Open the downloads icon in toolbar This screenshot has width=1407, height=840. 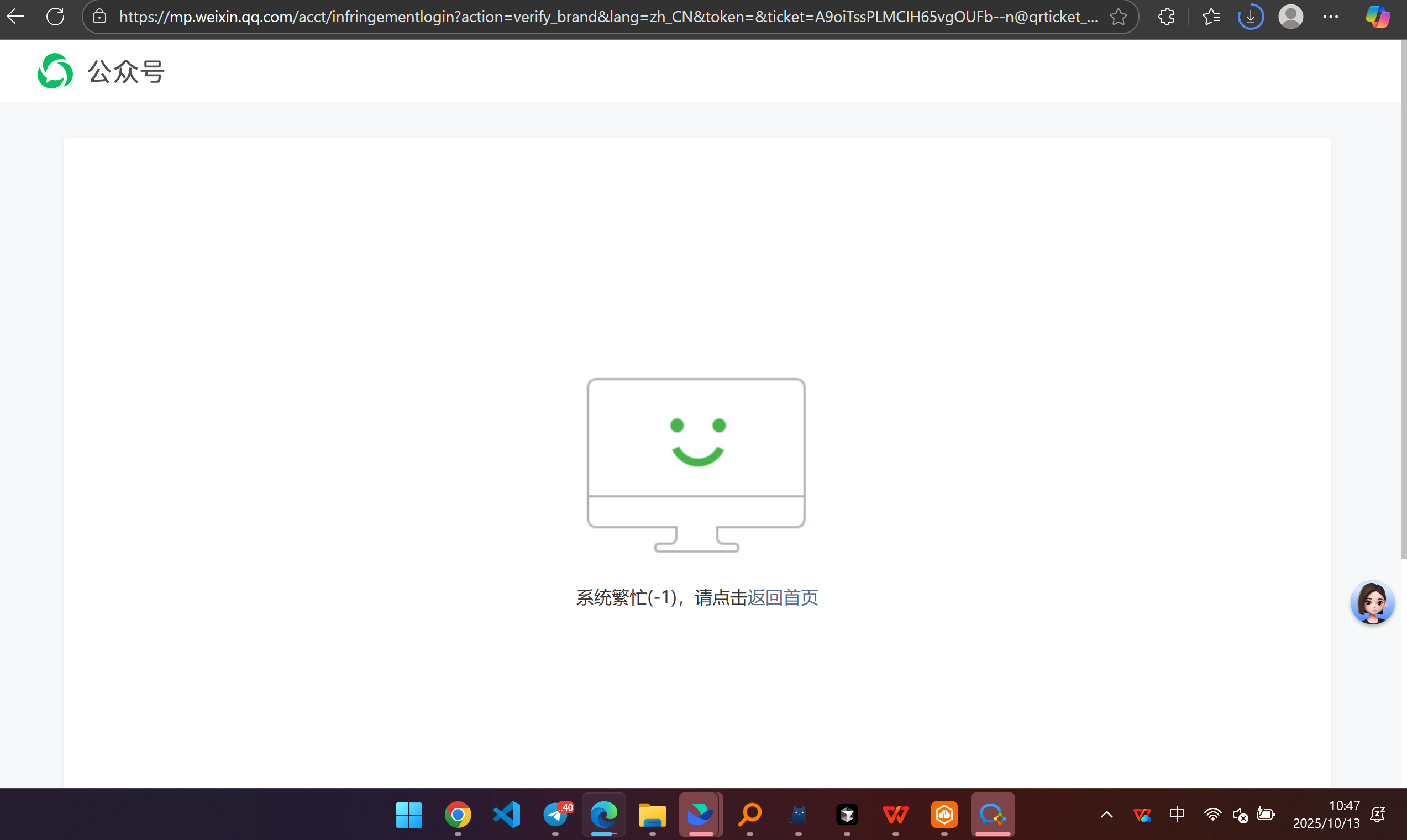pyautogui.click(x=1250, y=17)
